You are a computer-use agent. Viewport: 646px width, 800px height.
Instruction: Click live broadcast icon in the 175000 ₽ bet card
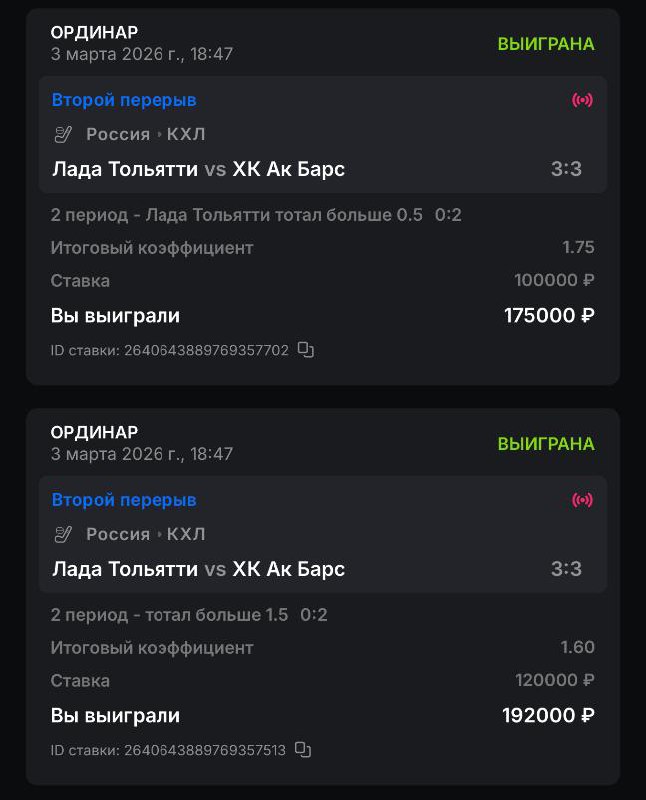[582, 100]
